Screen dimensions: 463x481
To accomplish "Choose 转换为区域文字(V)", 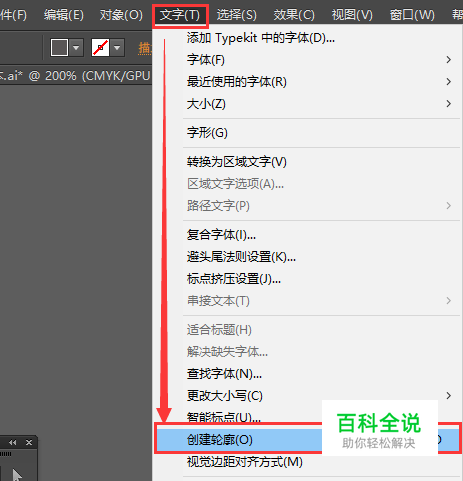I will 307,162.
